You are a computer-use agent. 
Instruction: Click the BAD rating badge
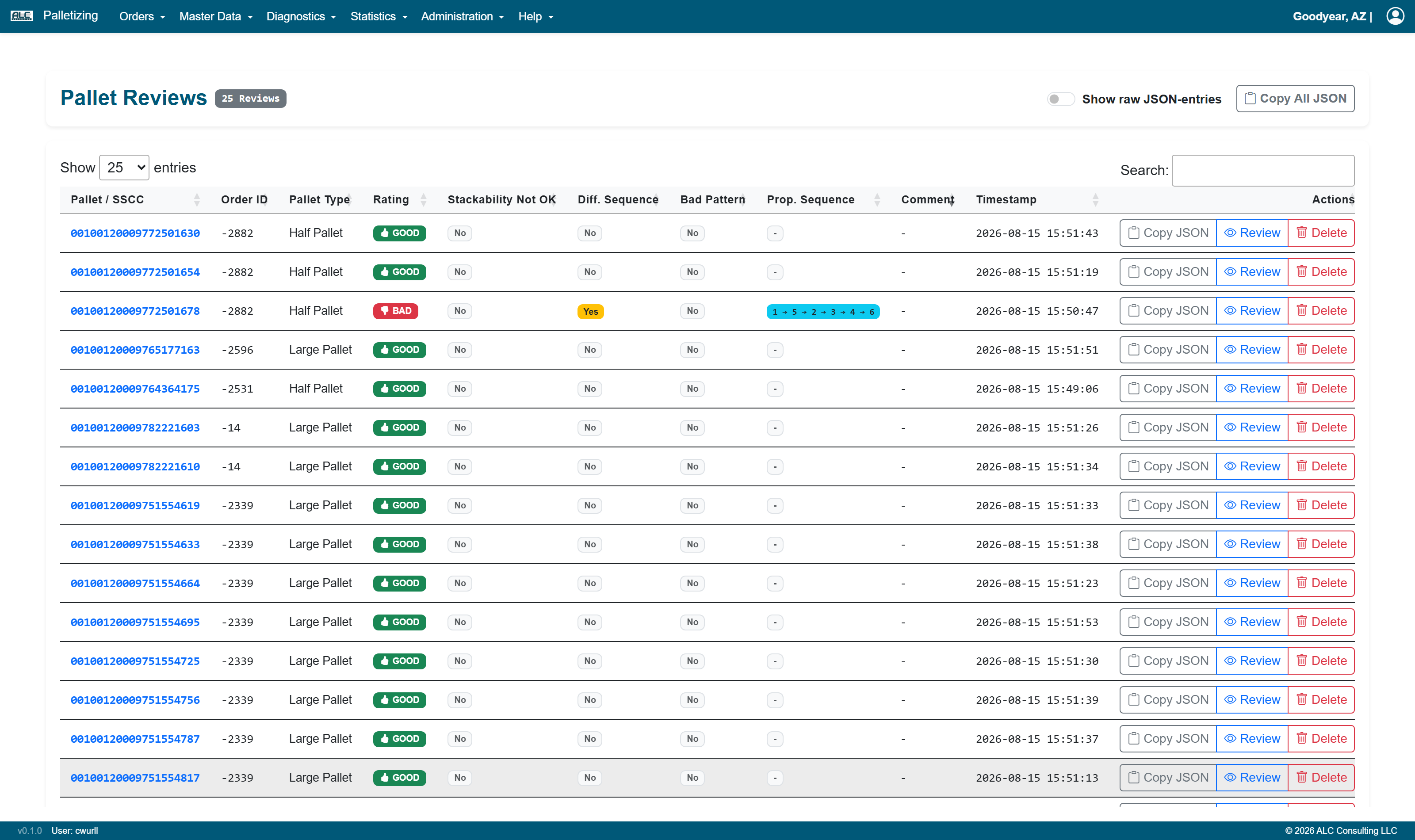[x=395, y=311]
